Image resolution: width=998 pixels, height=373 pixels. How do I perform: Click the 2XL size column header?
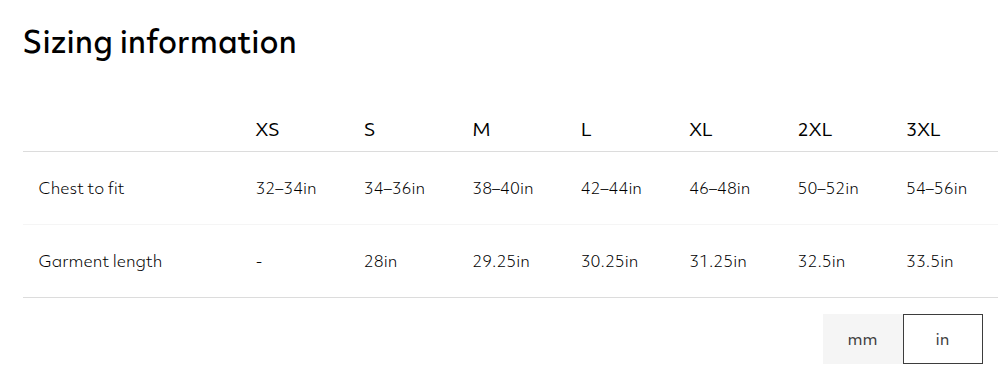(x=815, y=130)
